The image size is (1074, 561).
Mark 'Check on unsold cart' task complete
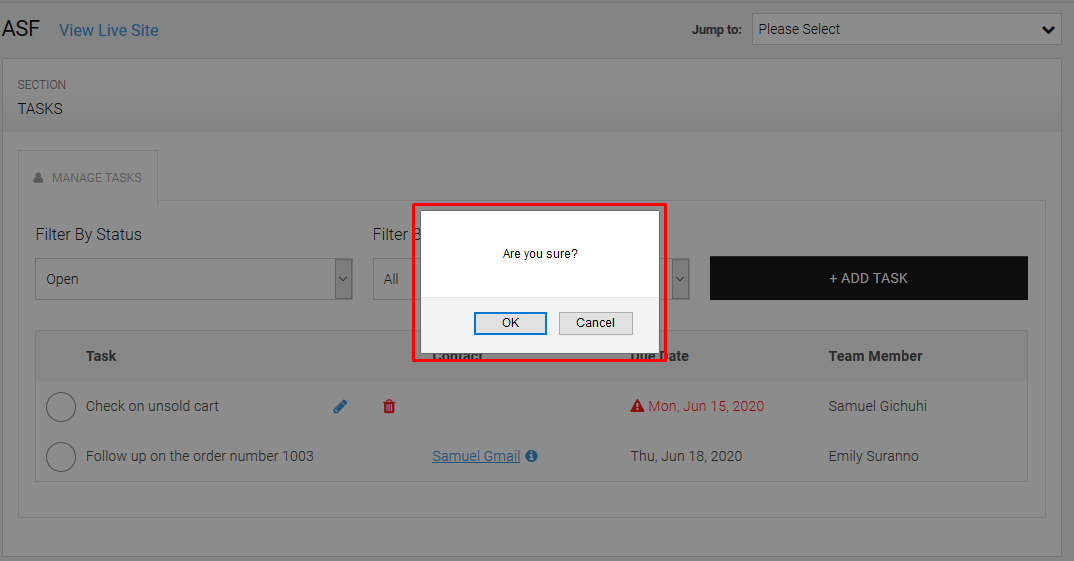coord(61,407)
